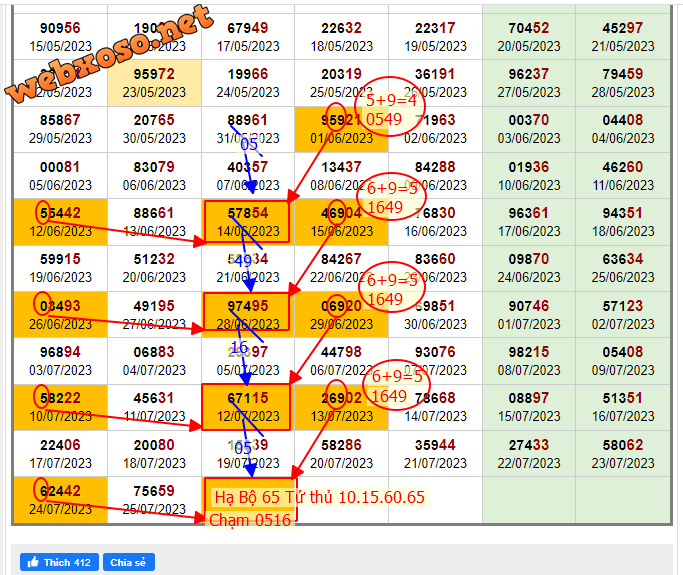Select the cell 22317 dated 19/05/2023
Screen dimensions: 683x575
435,37
